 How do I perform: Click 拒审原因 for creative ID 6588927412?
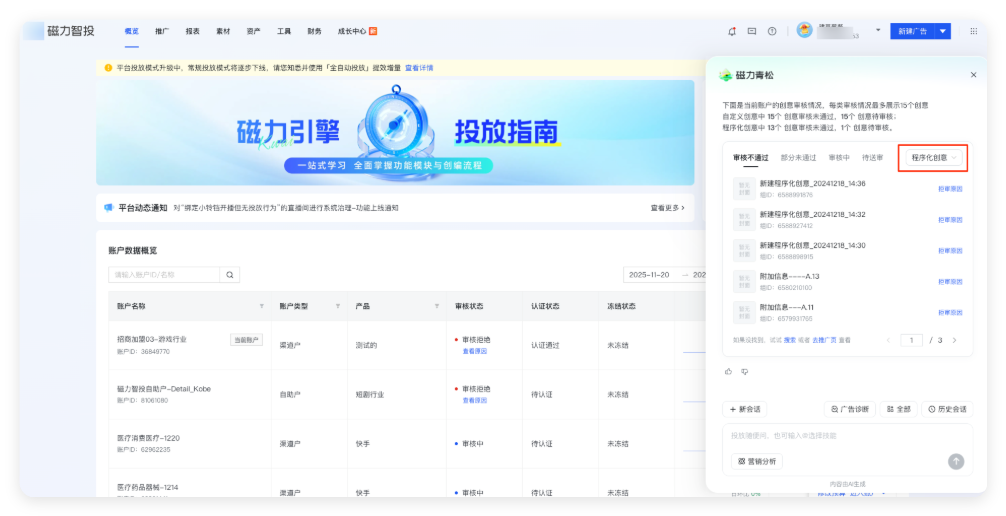950,220
